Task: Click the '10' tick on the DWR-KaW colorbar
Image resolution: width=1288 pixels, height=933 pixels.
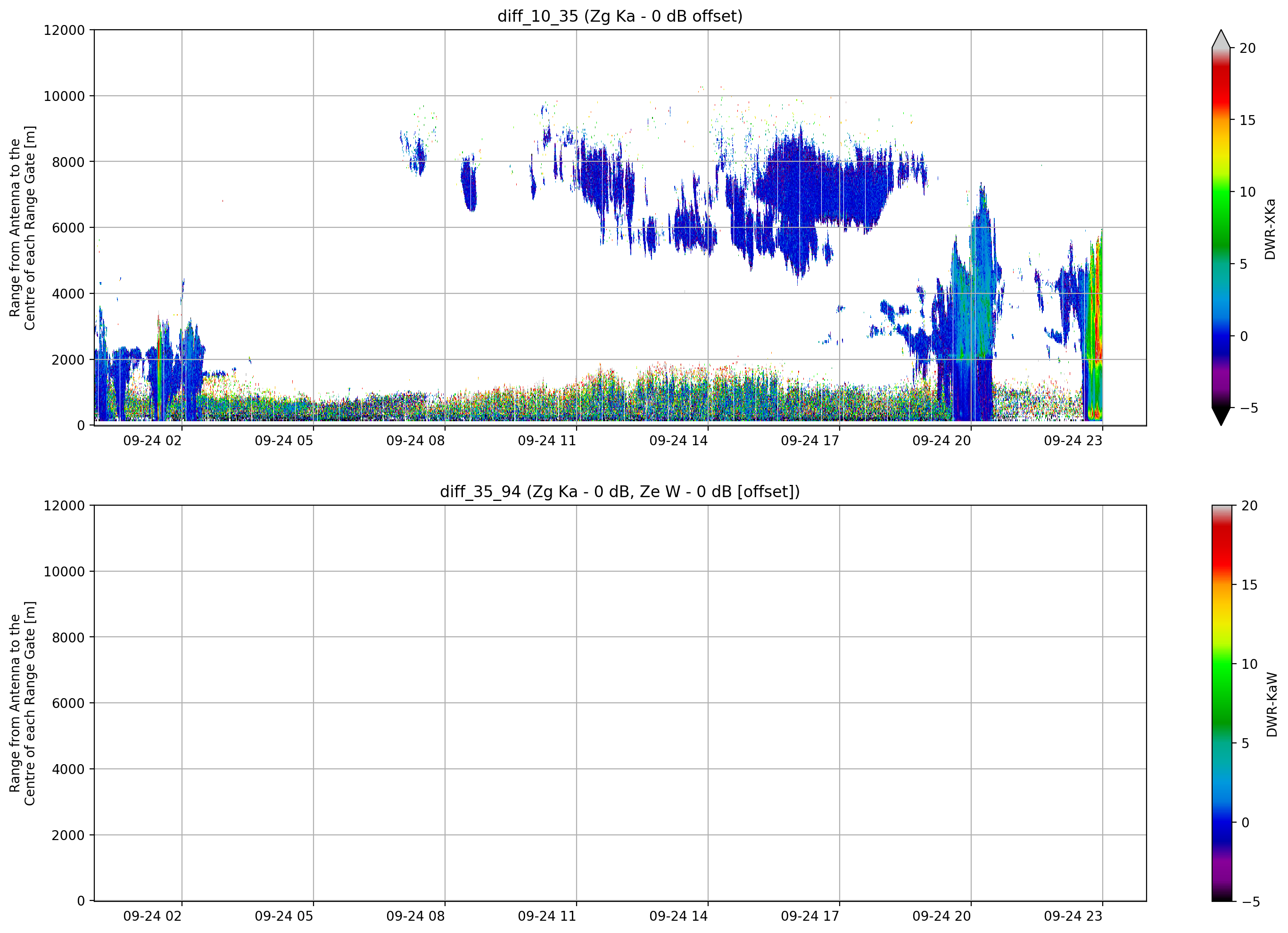Action: click(1249, 664)
